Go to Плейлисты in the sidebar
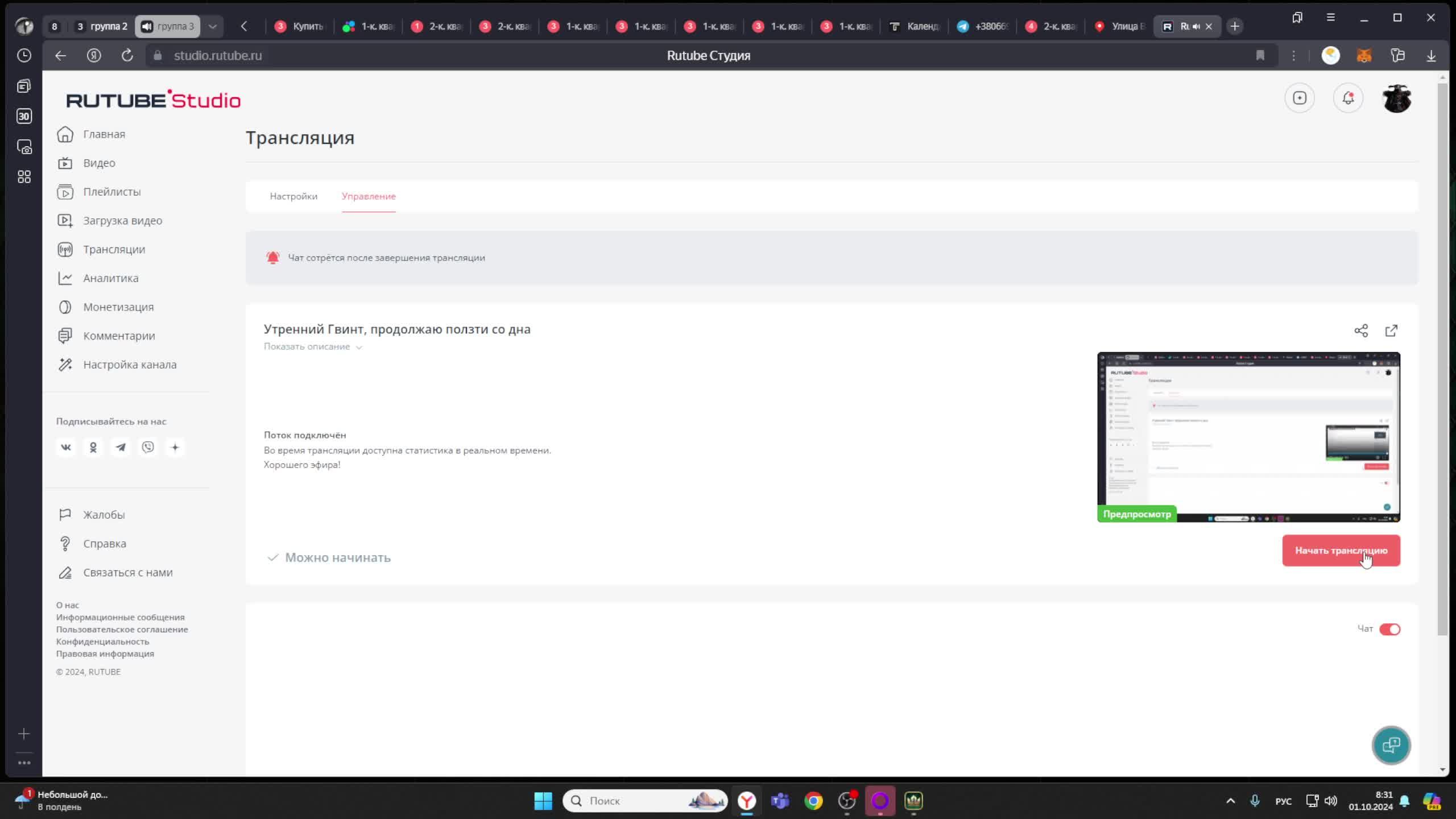Screen dimensions: 1456x819 click(x=99, y=192)
